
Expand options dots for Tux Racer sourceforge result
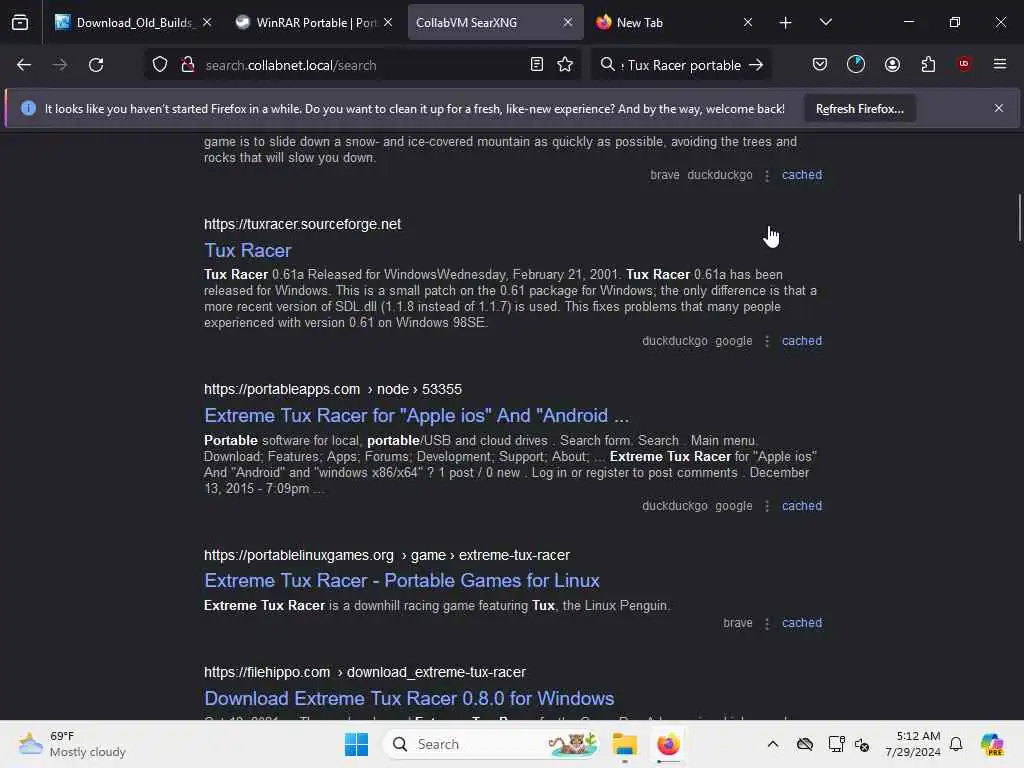767,341
